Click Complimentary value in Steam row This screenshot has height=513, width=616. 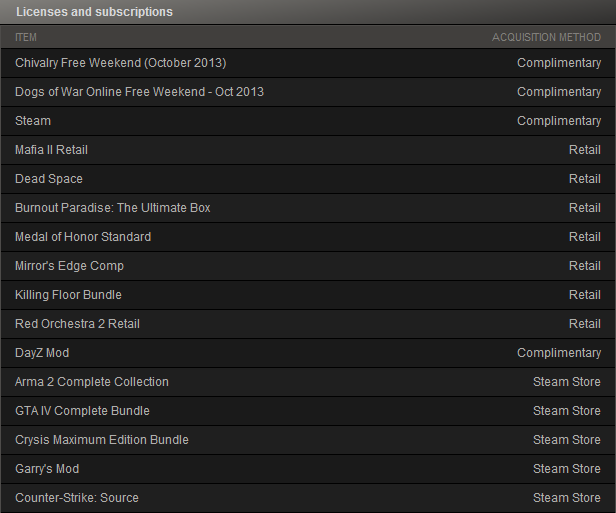click(x=559, y=121)
